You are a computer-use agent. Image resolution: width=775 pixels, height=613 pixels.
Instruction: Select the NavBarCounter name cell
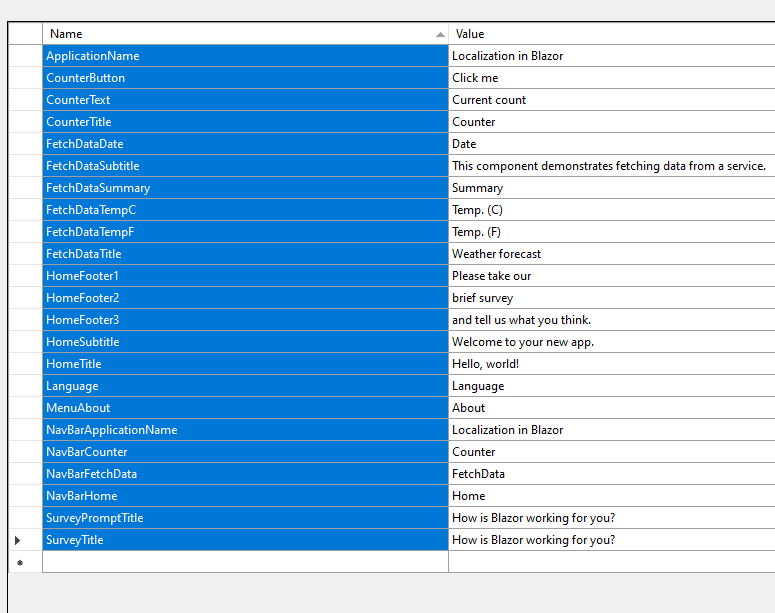point(245,452)
